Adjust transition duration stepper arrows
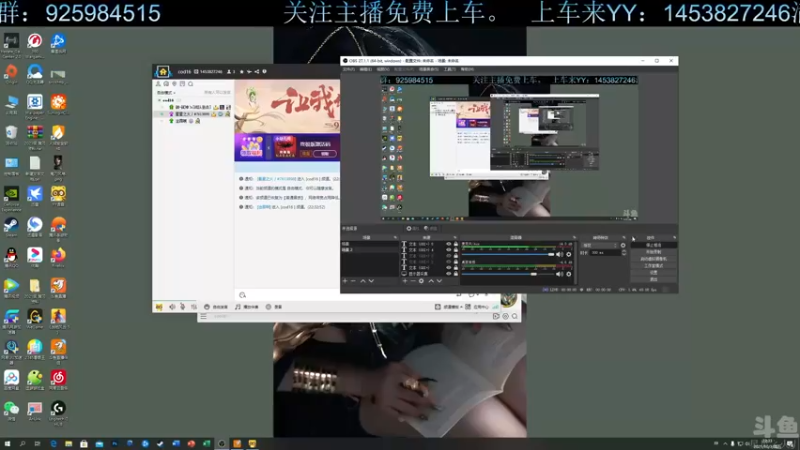This screenshot has width=800, height=450. pos(624,253)
